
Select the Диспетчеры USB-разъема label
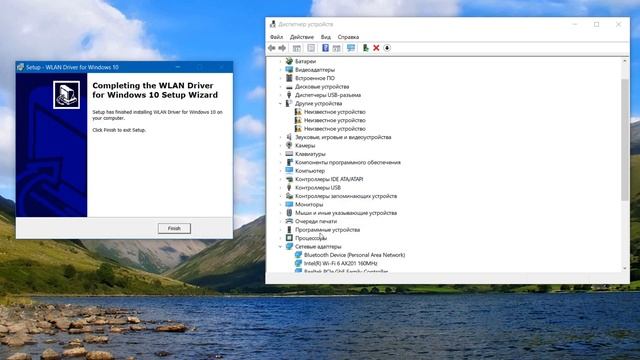[328, 95]
